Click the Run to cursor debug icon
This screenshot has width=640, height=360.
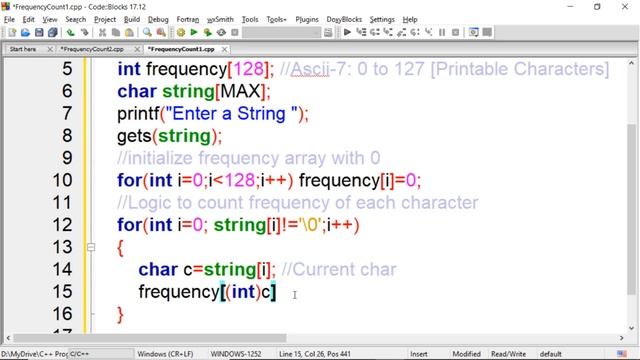coord(361,32)
